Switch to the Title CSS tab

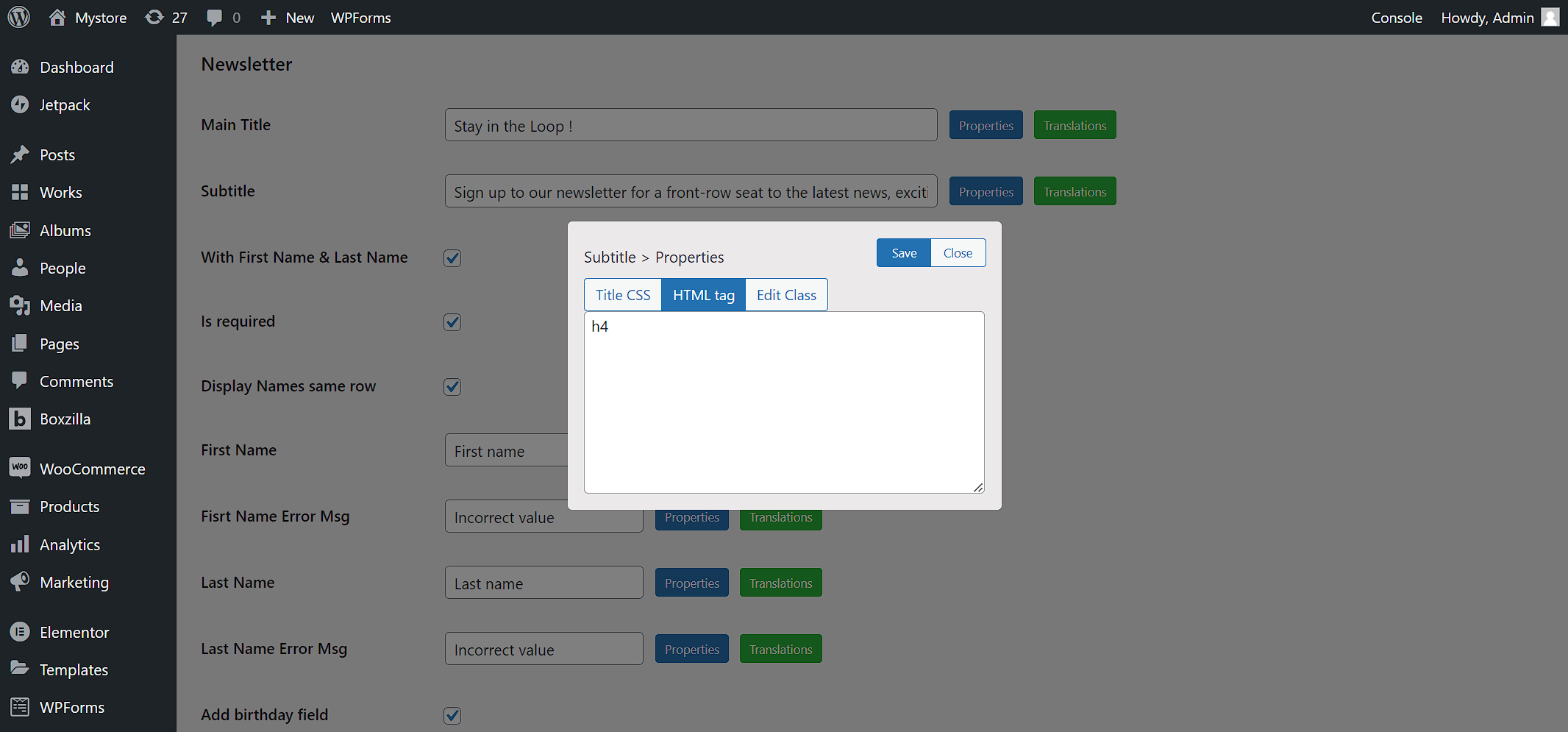click(x=623, y=295)
